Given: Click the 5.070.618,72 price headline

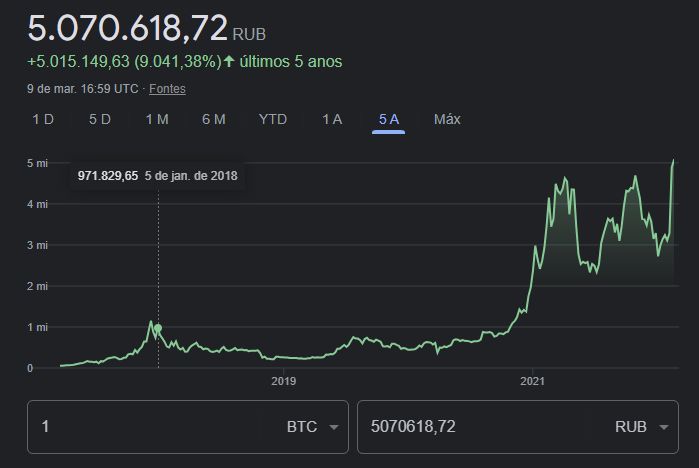Looking at the screenshot, I should pyautogui.click(x=127, y=28).
